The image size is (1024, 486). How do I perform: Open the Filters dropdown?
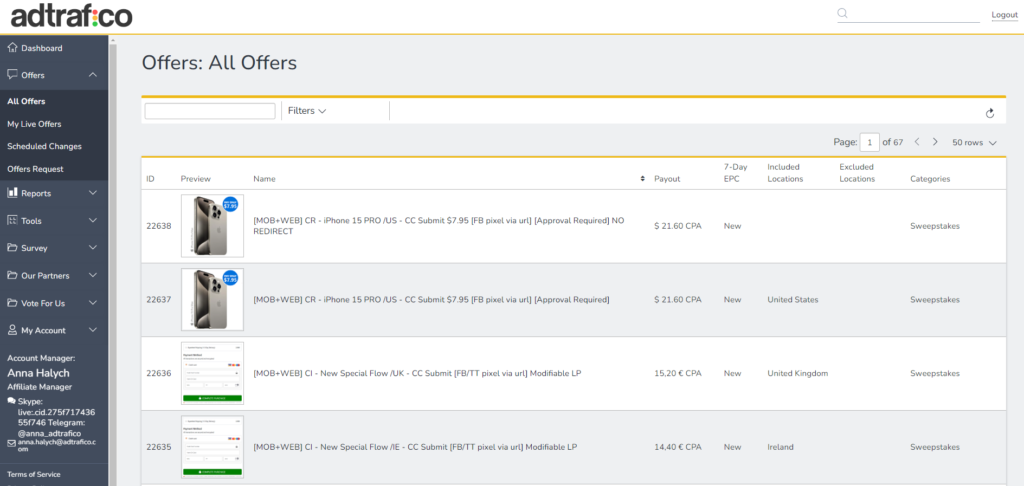click(x=307, y=111)
